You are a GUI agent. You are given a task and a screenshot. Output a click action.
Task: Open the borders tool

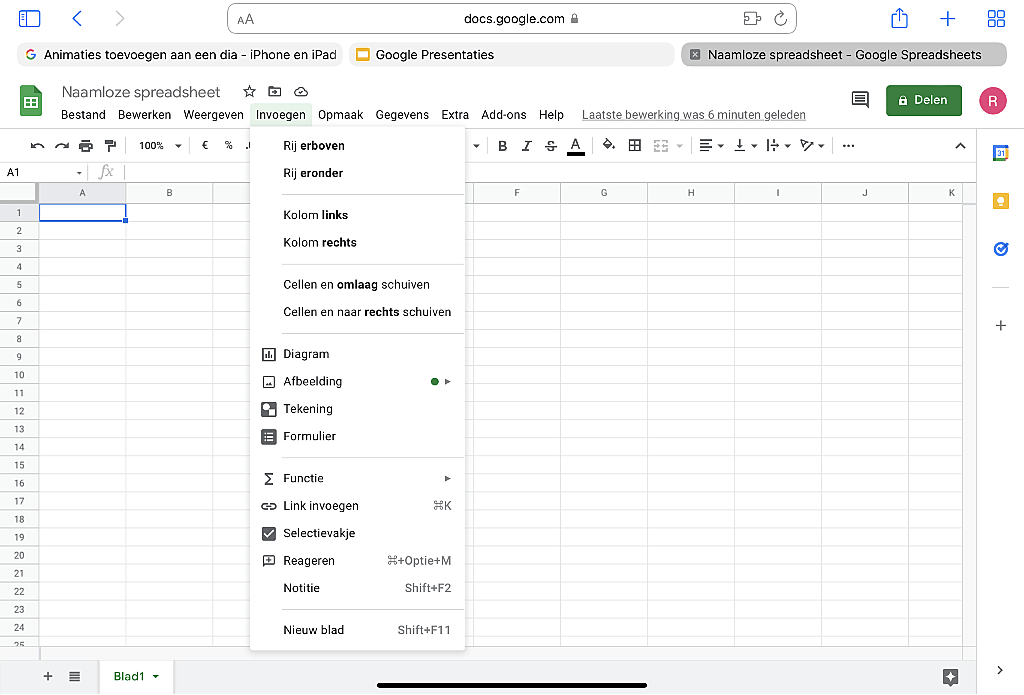tap(635, 146)
